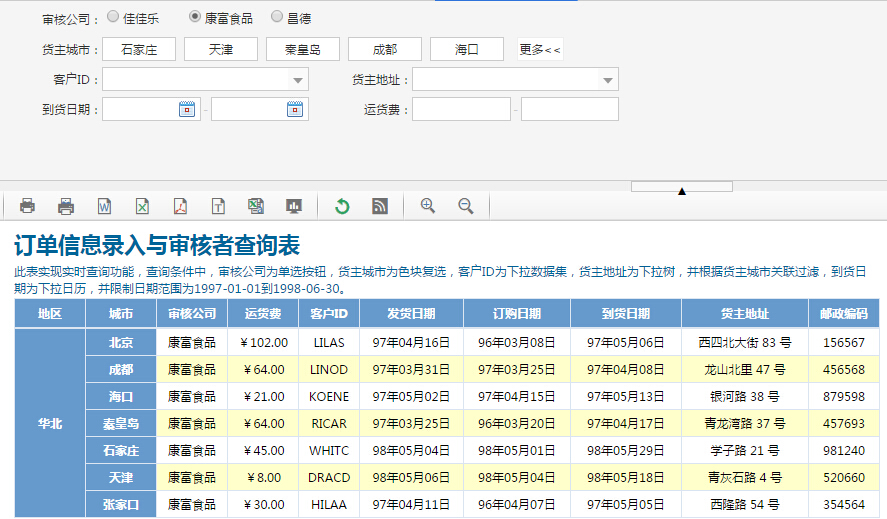Open calendar for end arrival date
887x519 pixels.
click(x=295, y=109)
